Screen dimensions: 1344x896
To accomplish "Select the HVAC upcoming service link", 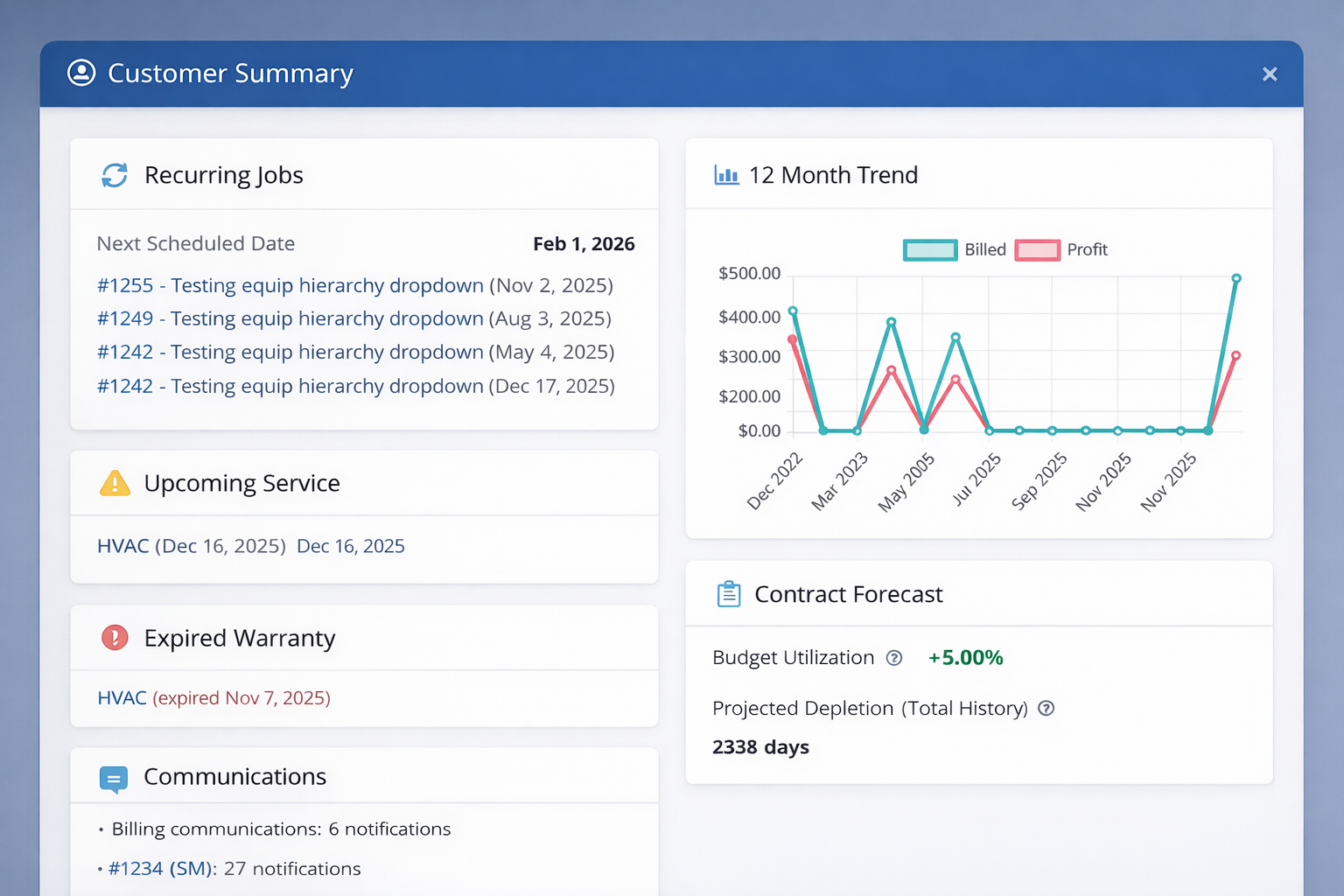I will tap(122, 546).
